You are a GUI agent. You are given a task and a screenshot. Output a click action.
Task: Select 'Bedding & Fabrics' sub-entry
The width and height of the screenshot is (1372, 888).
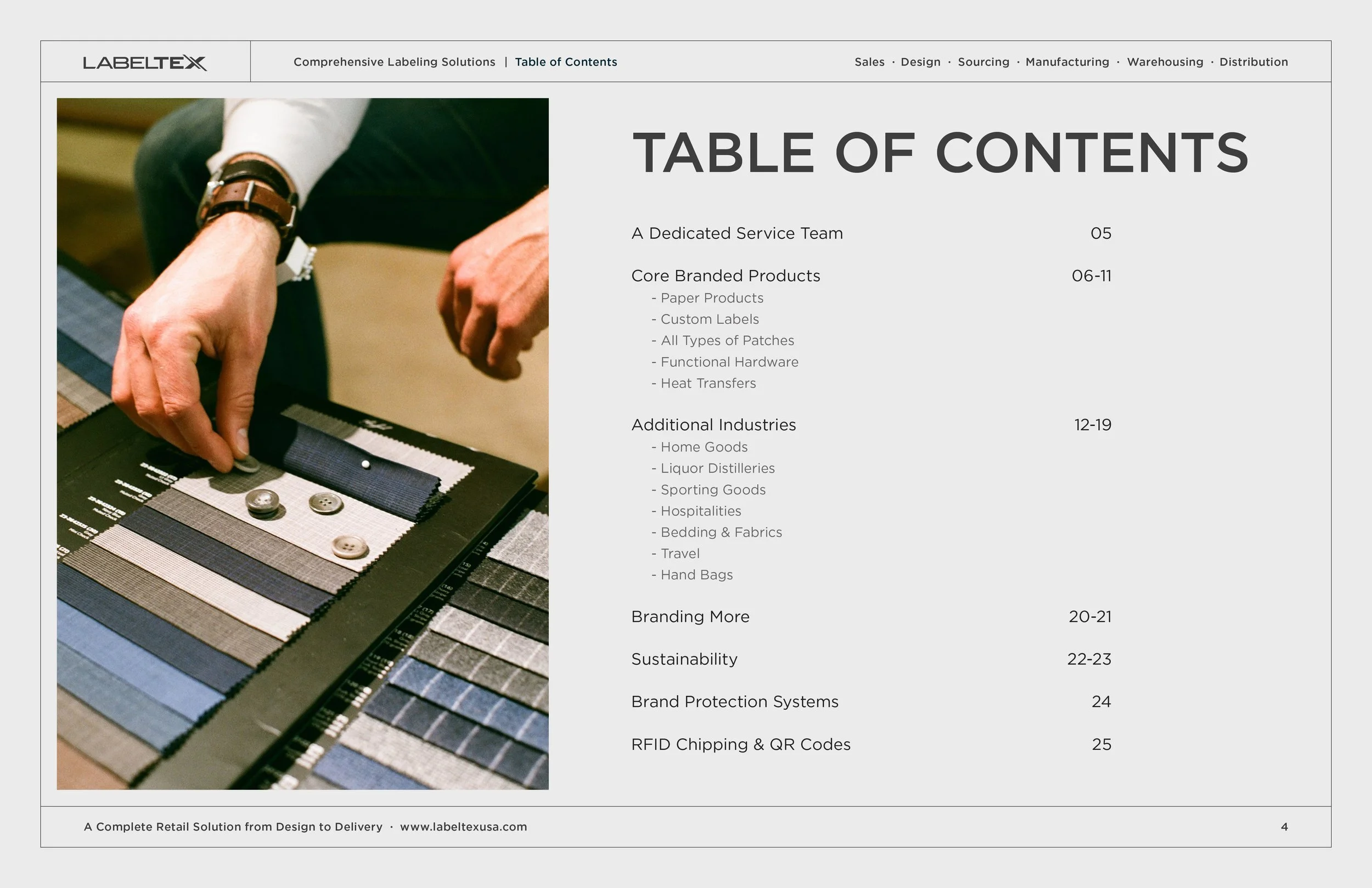tap(721, 532)
